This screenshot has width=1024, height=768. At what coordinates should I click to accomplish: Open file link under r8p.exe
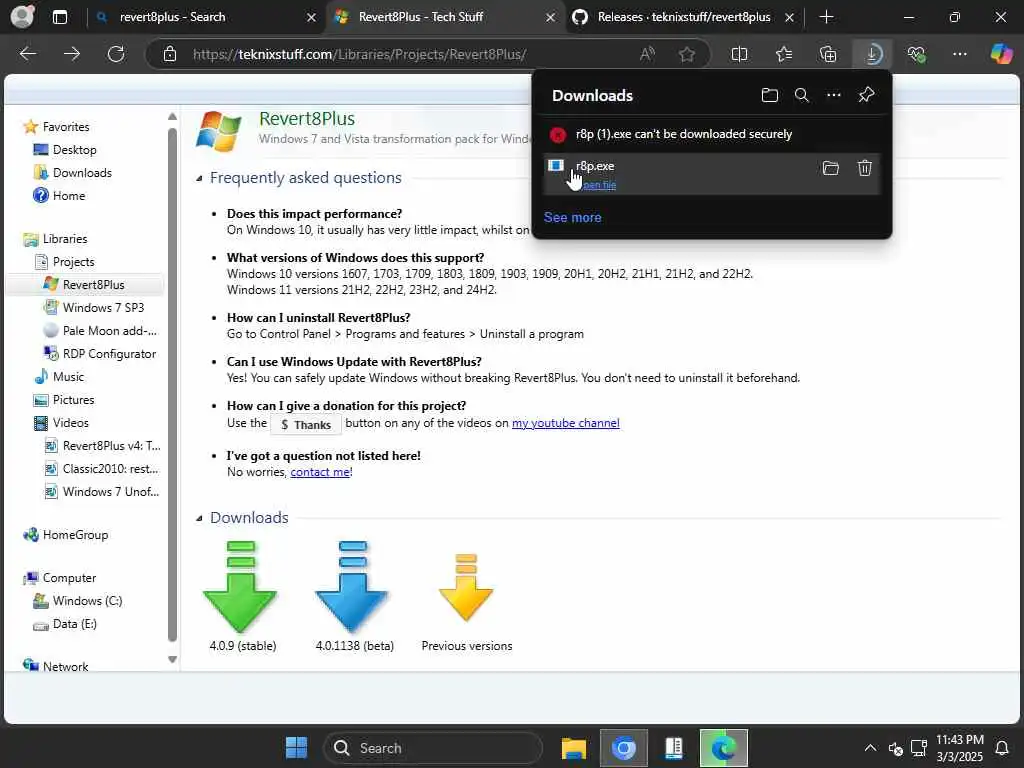[x=600, y=185]
